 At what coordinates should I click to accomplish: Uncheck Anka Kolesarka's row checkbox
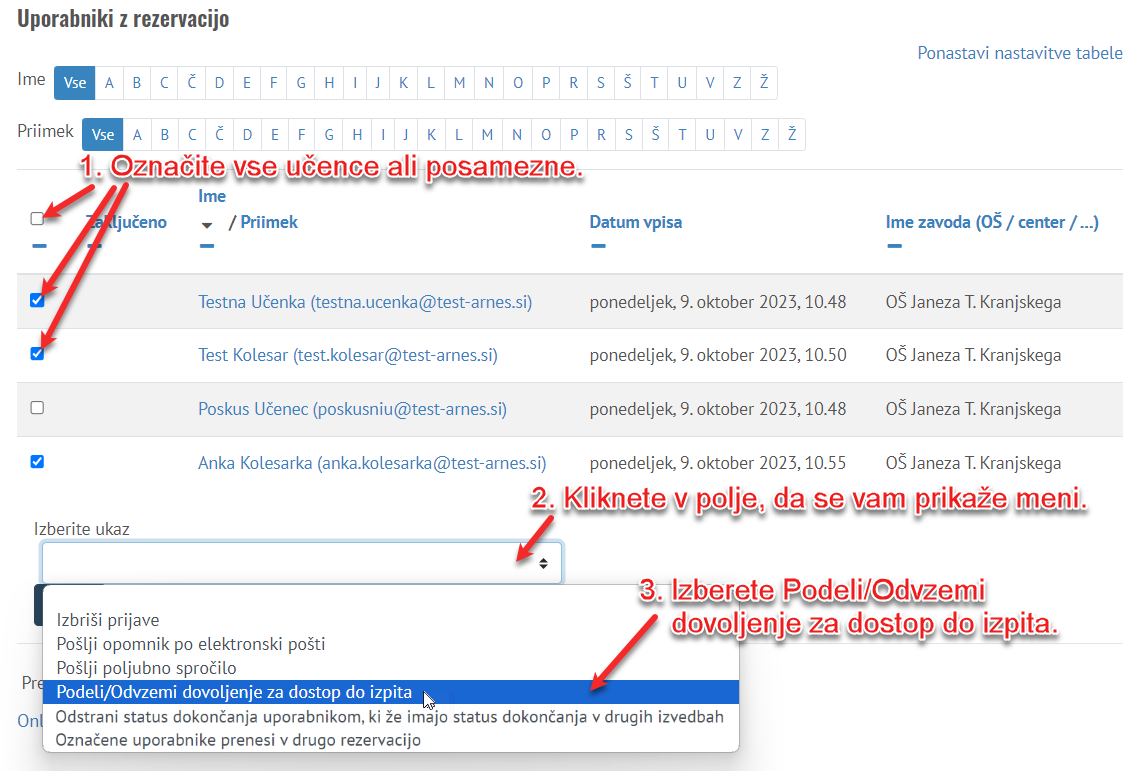[37, 462]
